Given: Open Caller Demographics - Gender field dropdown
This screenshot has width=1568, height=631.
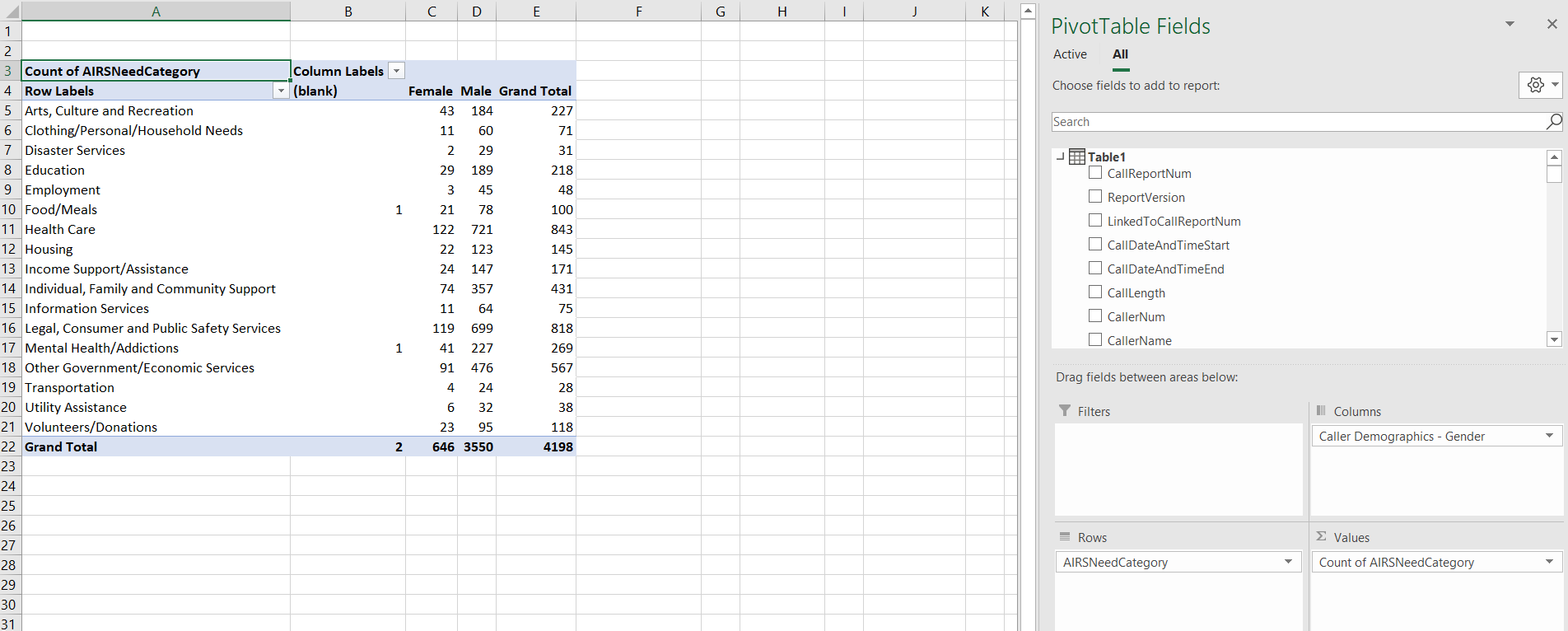Looking at the screenshot, I should click(1549, 436).
